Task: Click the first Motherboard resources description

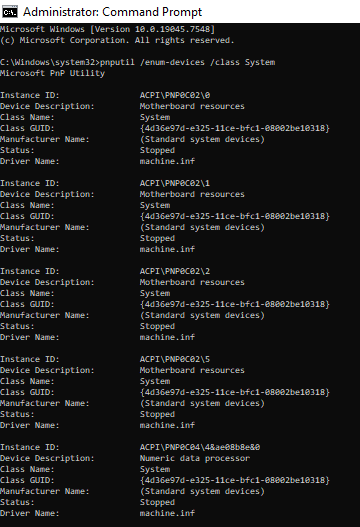Action: [x=192, y=107]
